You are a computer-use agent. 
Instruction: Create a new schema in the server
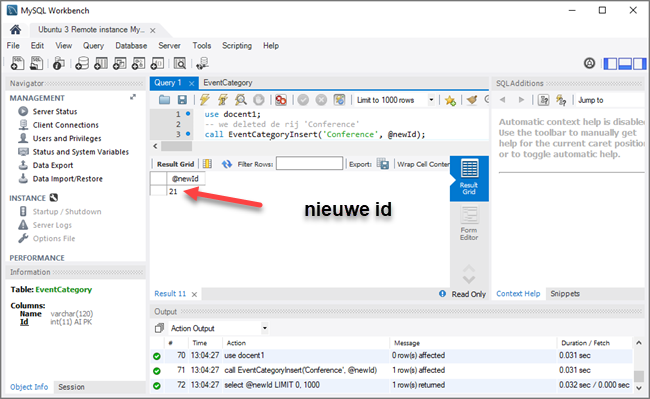[82, 63]
